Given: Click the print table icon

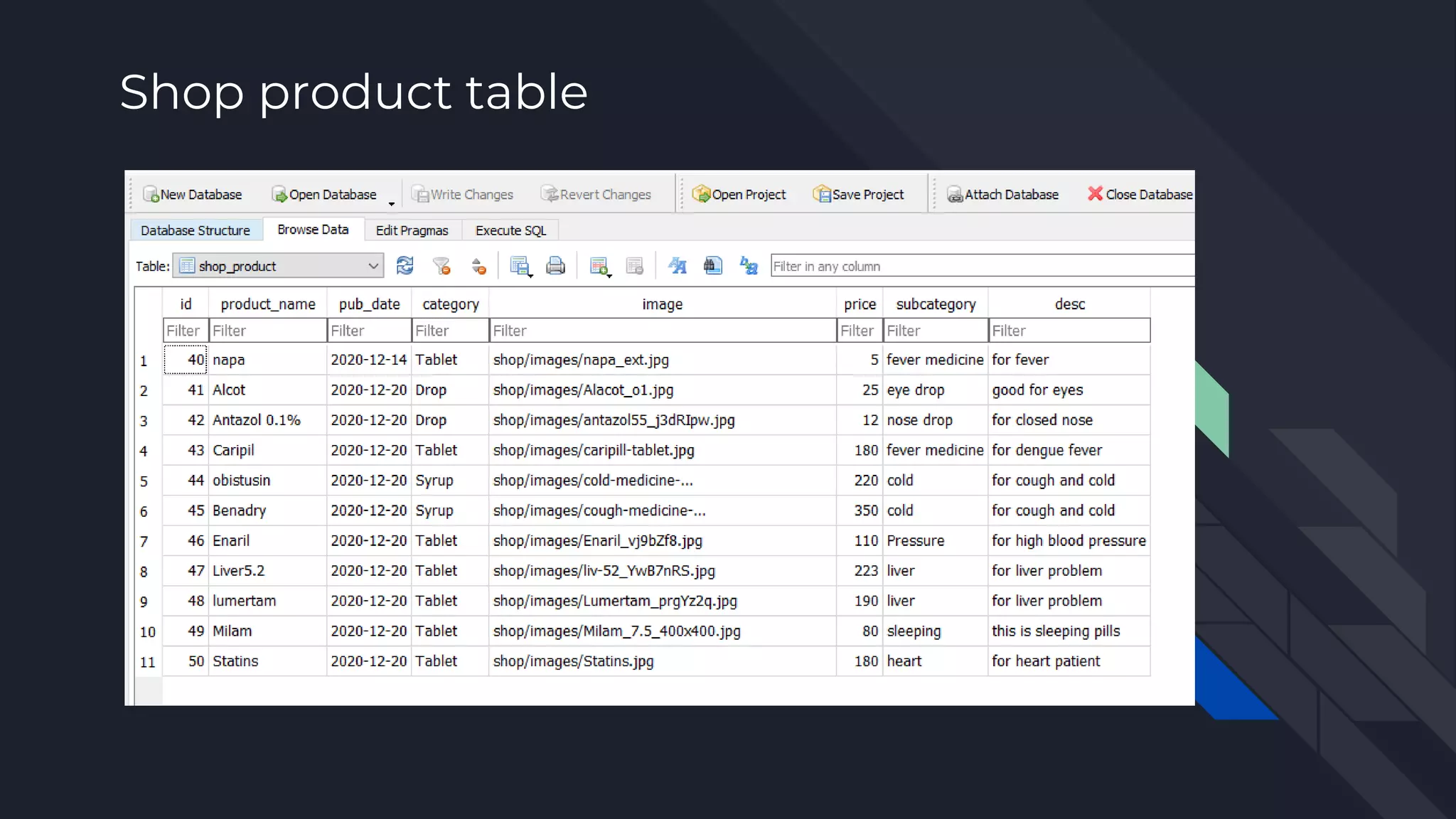Looking at the screenshot, I should [555, 266].
